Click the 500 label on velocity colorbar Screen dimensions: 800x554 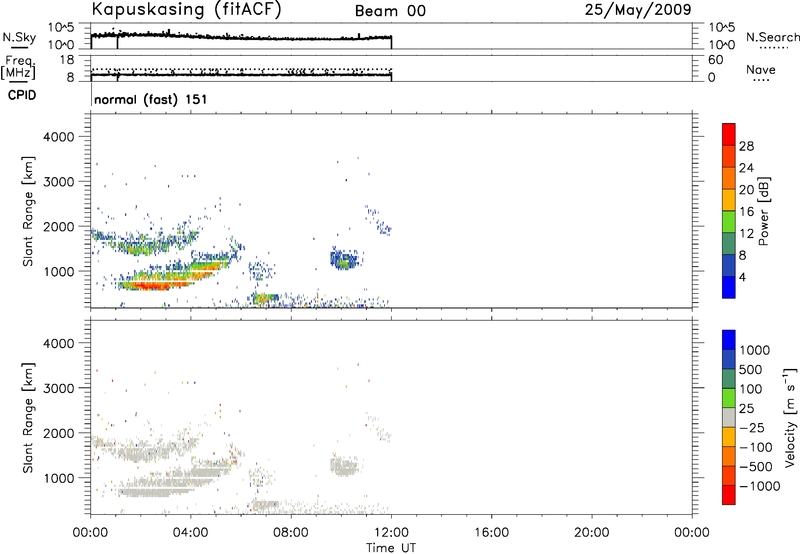(750, 370)
